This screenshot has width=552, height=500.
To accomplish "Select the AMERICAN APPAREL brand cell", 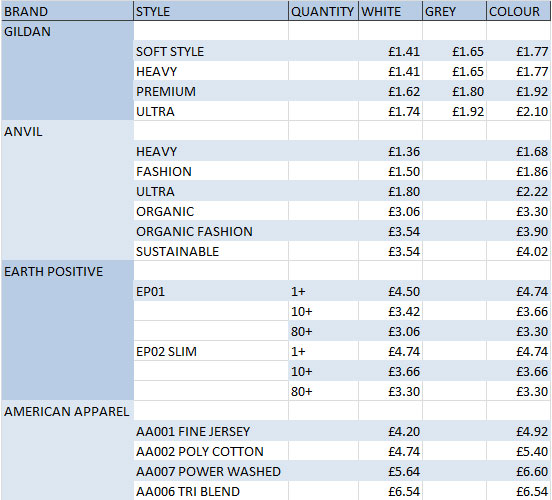I will pyautogui.click(x=68, y=411).
